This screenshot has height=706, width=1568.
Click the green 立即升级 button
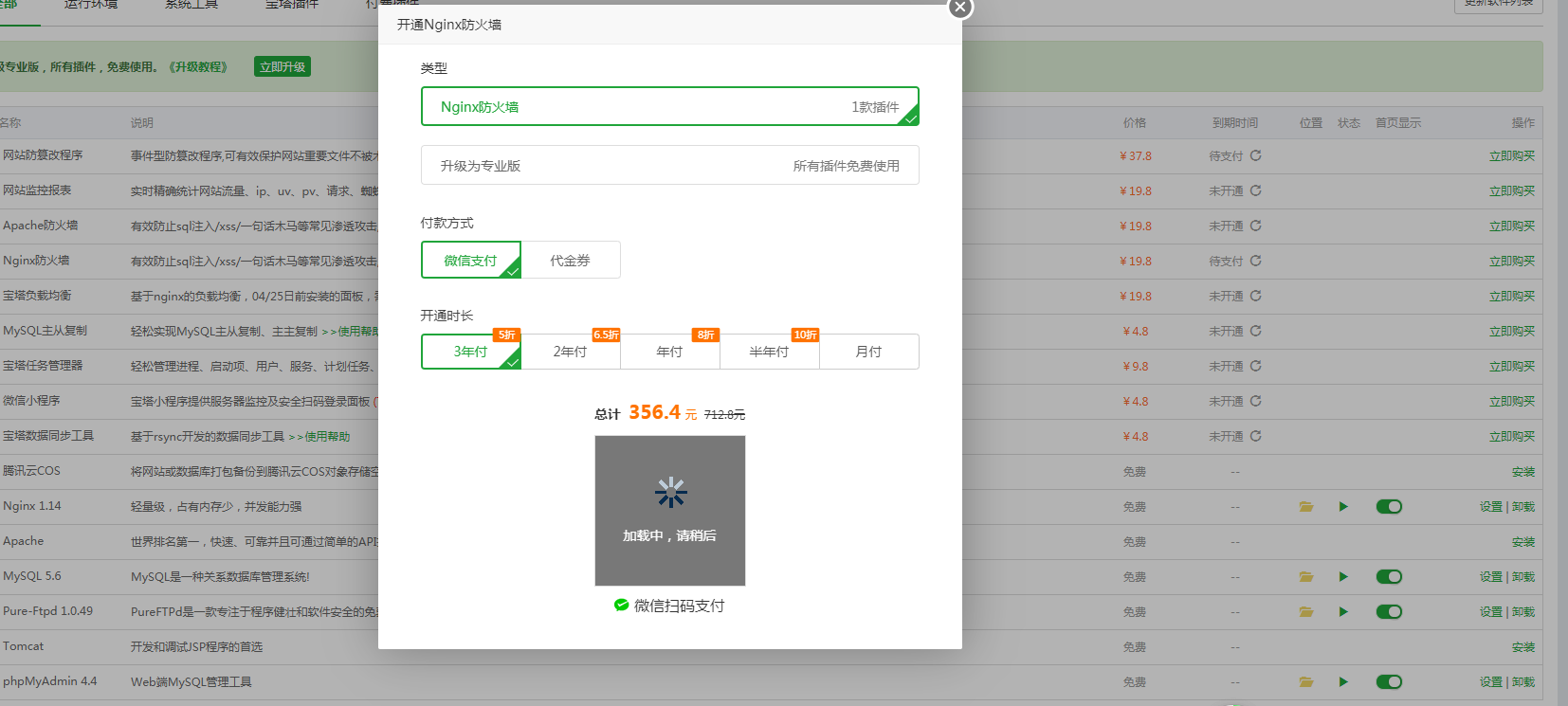pyautogui.click(x=283, y=67)
